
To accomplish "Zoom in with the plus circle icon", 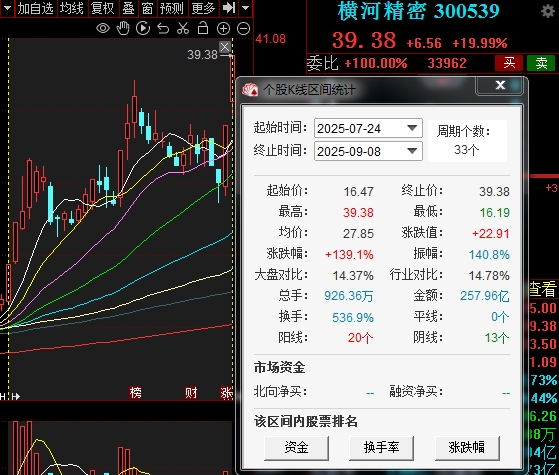I will point(224,29).
